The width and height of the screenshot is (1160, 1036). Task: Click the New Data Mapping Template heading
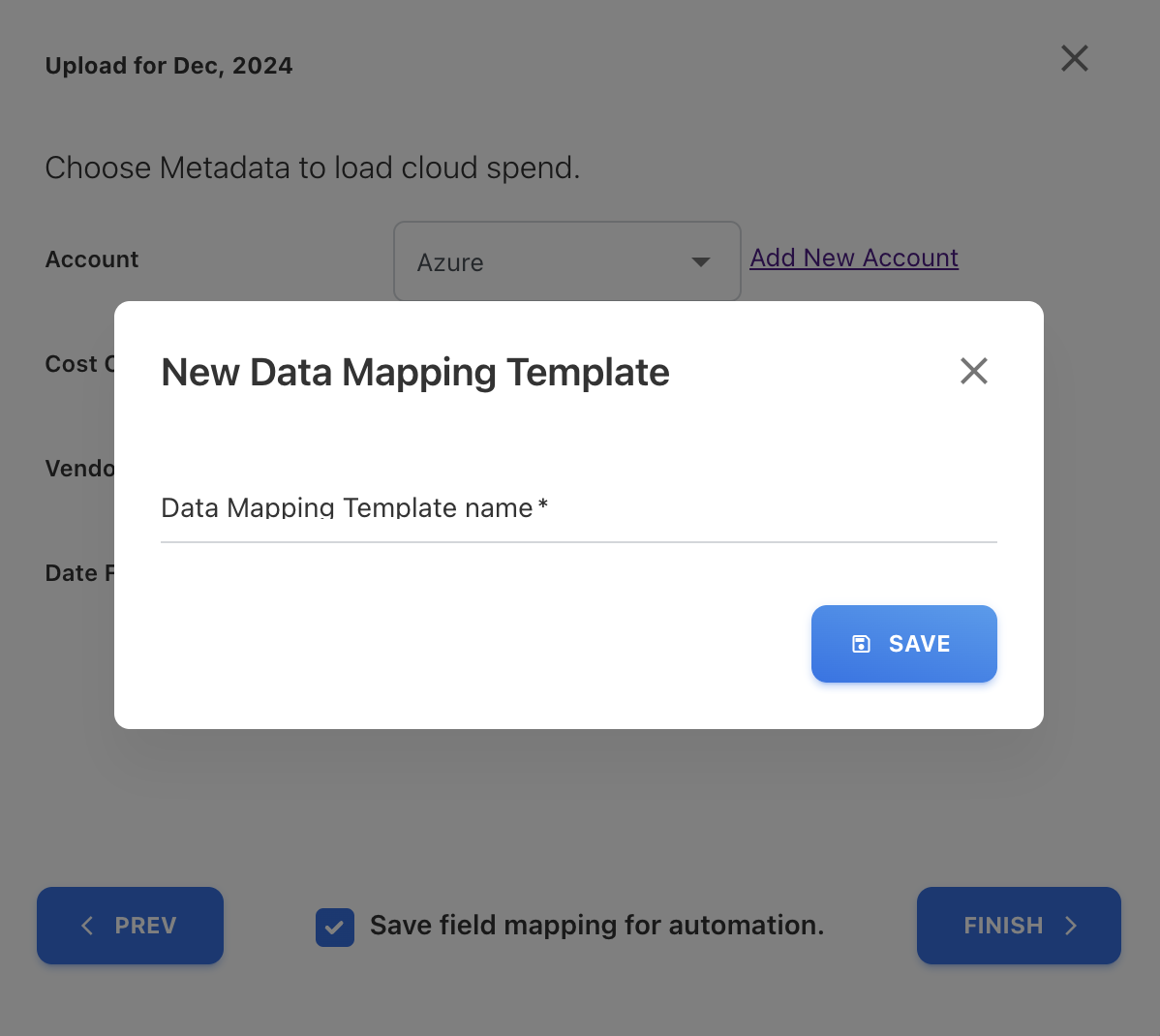pyautogui.click(x=414, y=372)
